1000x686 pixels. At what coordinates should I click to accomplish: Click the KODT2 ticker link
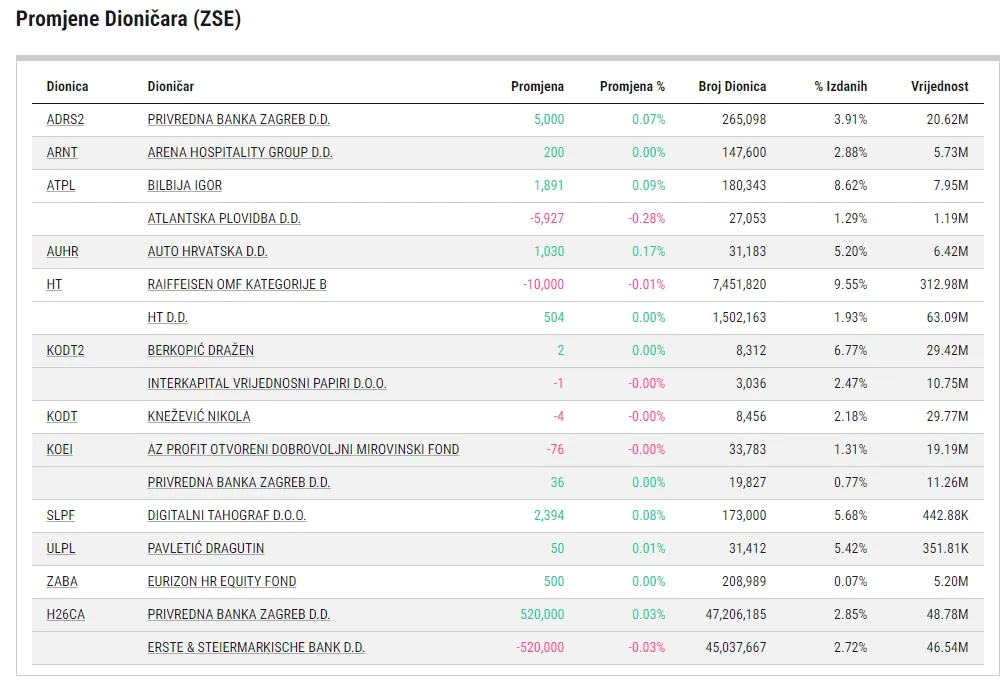point(65,350)
